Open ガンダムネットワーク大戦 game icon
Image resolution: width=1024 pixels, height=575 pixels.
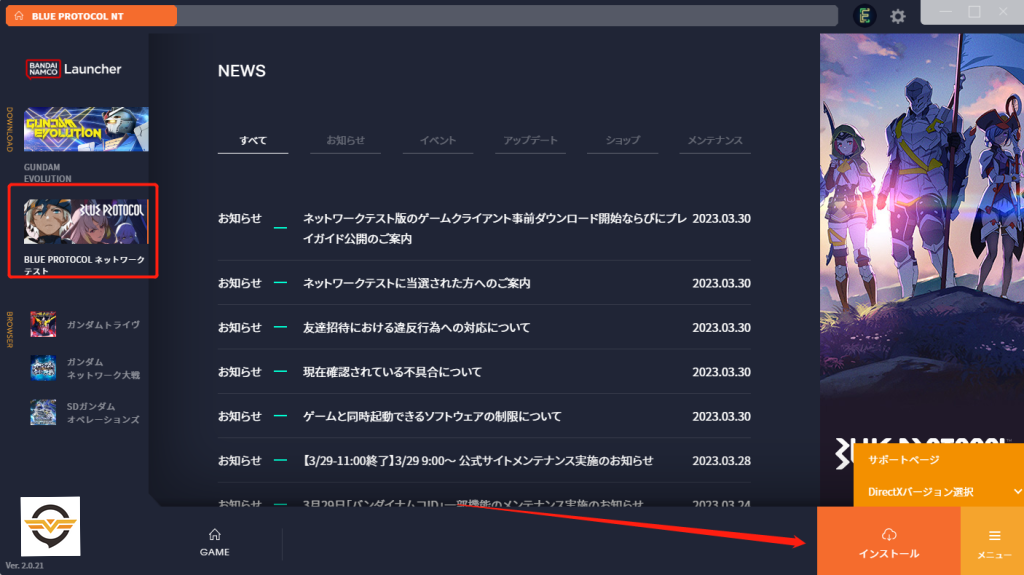(x=43, y=368)
